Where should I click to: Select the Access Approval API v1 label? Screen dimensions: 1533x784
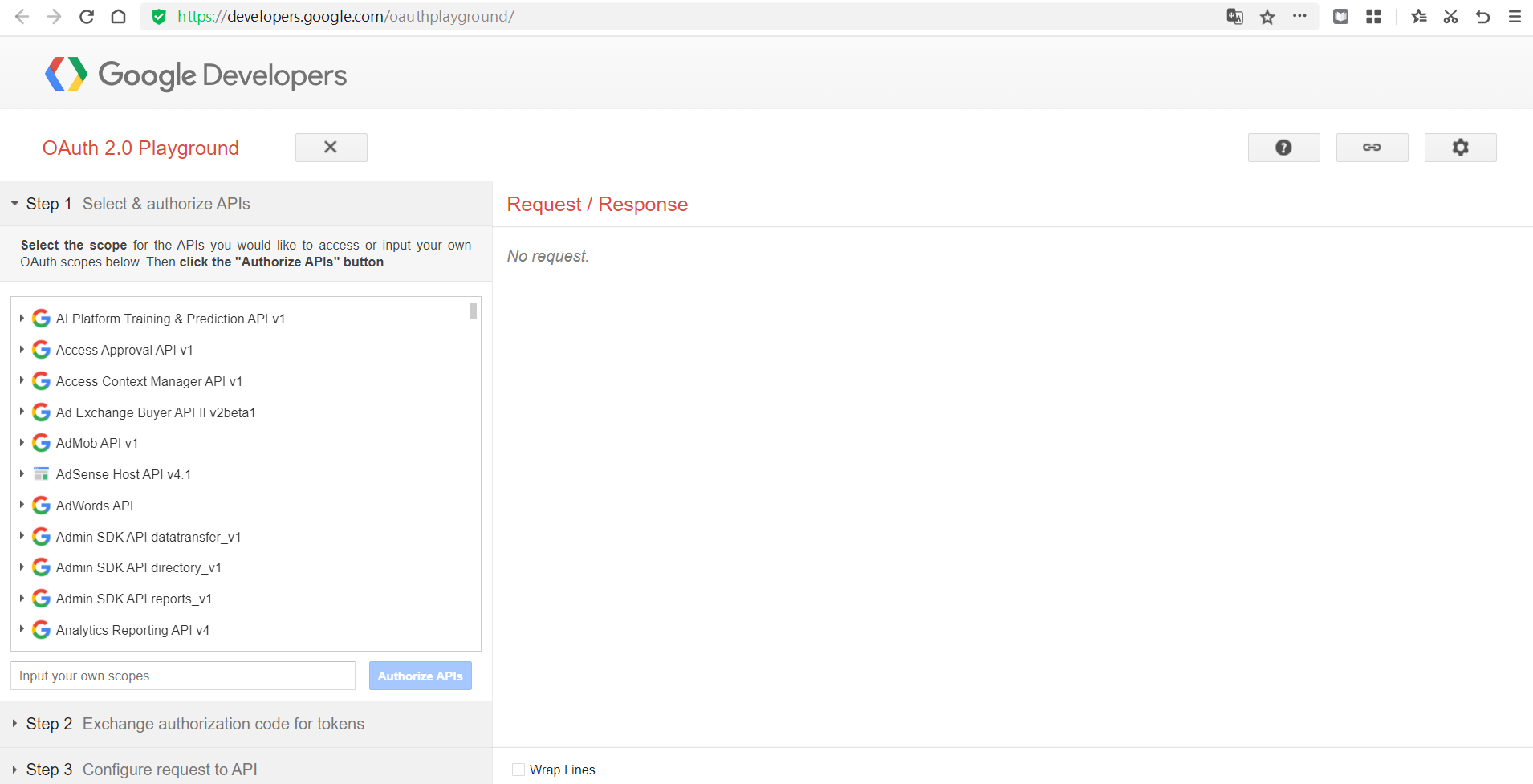124,350
